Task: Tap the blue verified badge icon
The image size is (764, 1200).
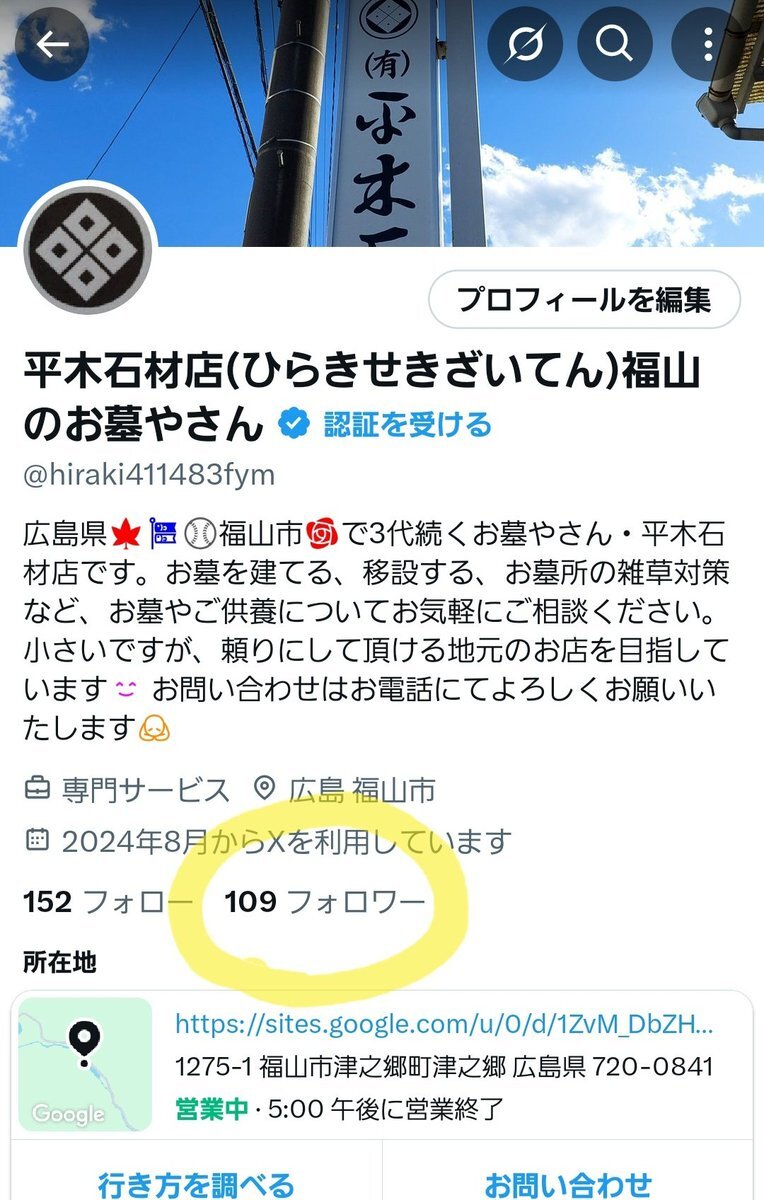Action: coord(292,424)
